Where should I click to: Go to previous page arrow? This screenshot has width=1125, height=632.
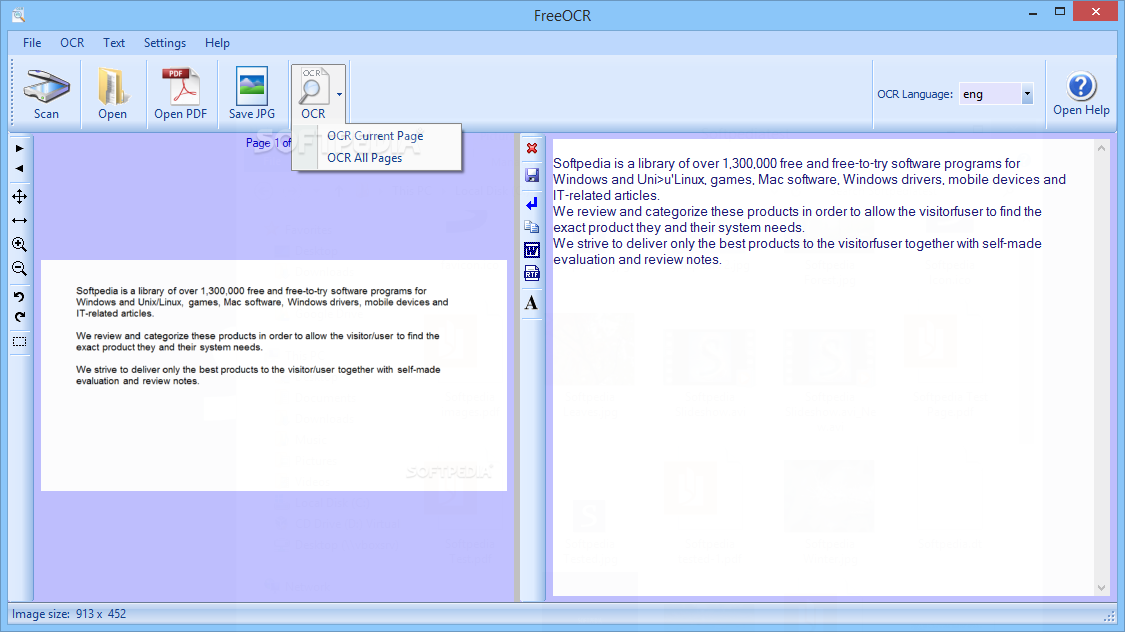[19, 169]
